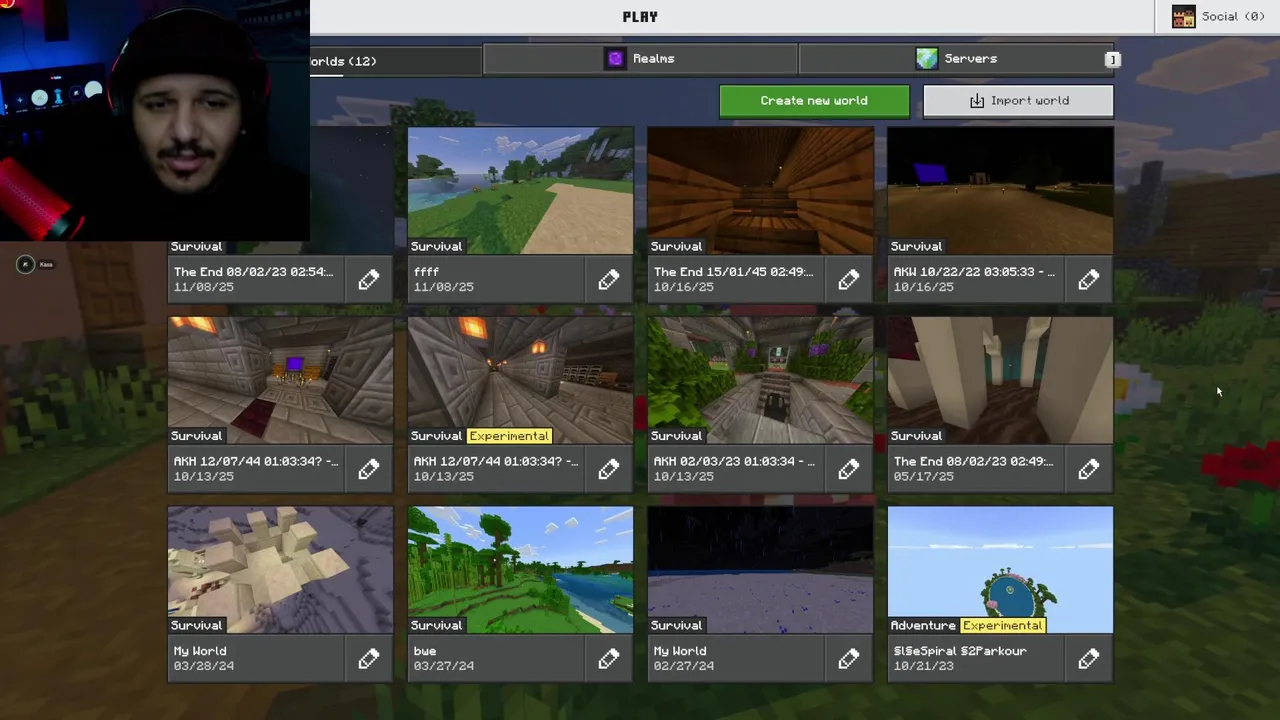Click the Experimental tag on Spiral Parkour
This screenshot has width=1280, height=720.
click(x=1003, y=626)
